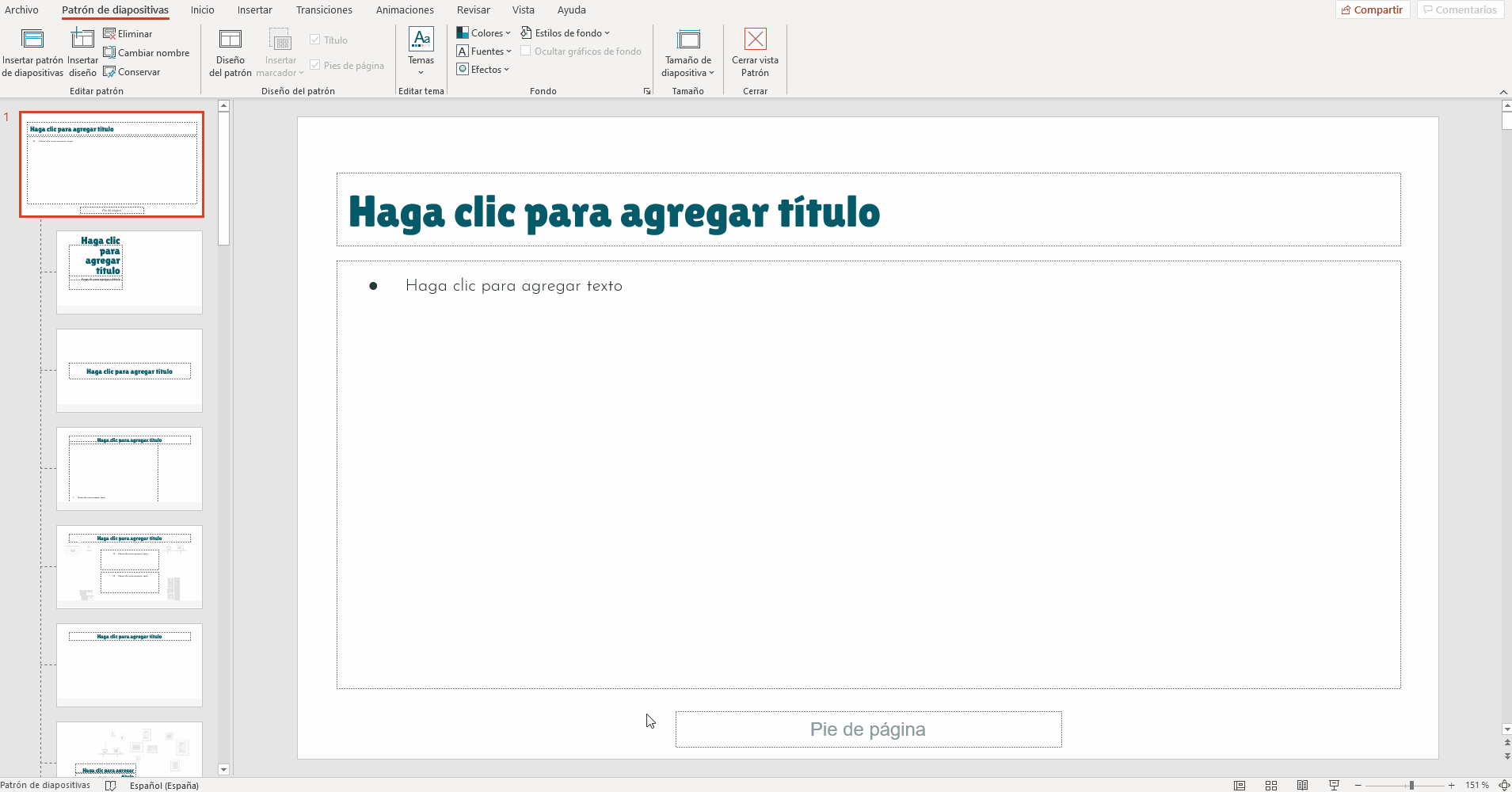Expand the Fuentes dropdown arrow
The height and width of the screenshot is (792, 1512).
pos(508,51)
